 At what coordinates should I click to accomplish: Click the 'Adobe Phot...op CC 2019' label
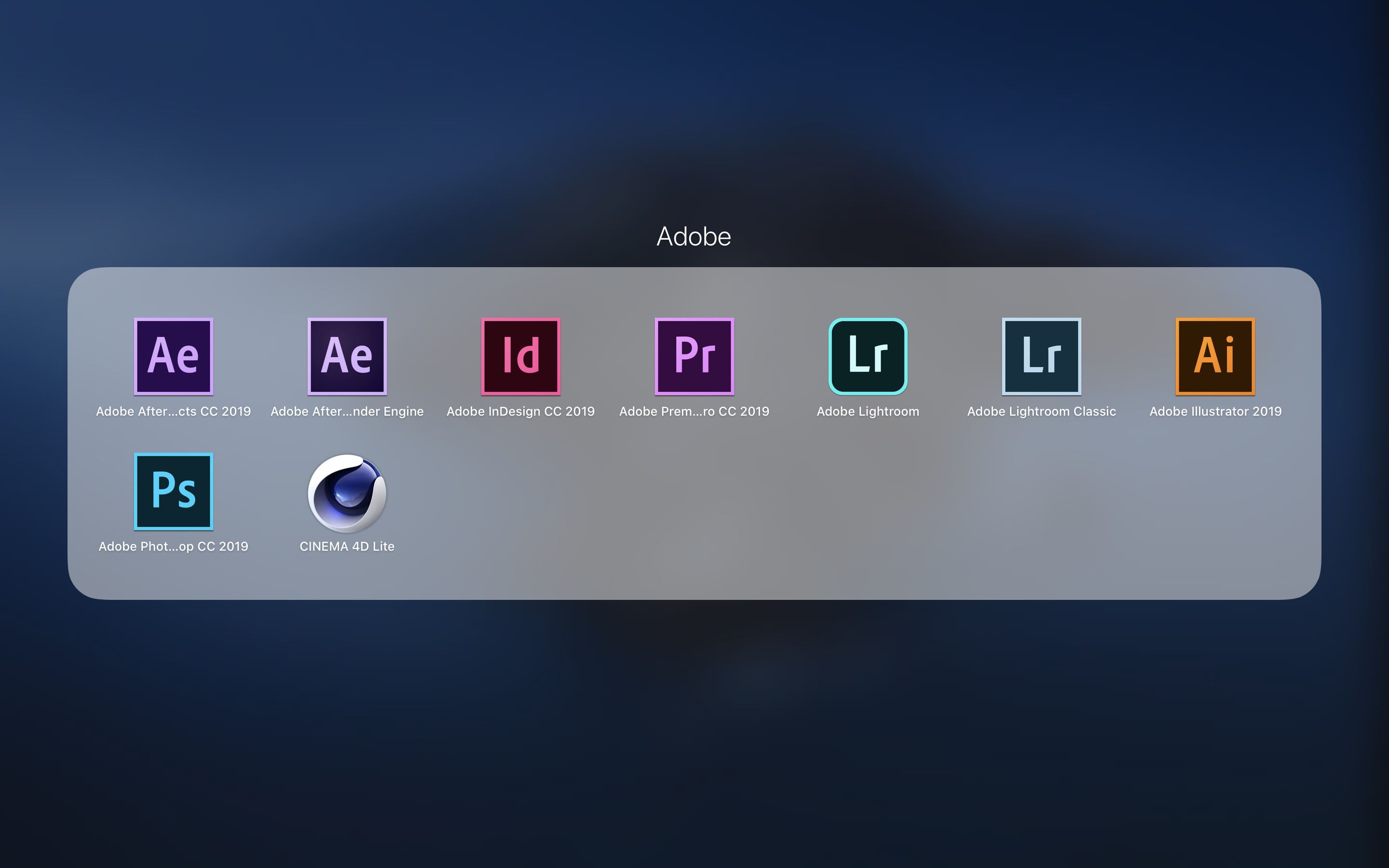173,546
